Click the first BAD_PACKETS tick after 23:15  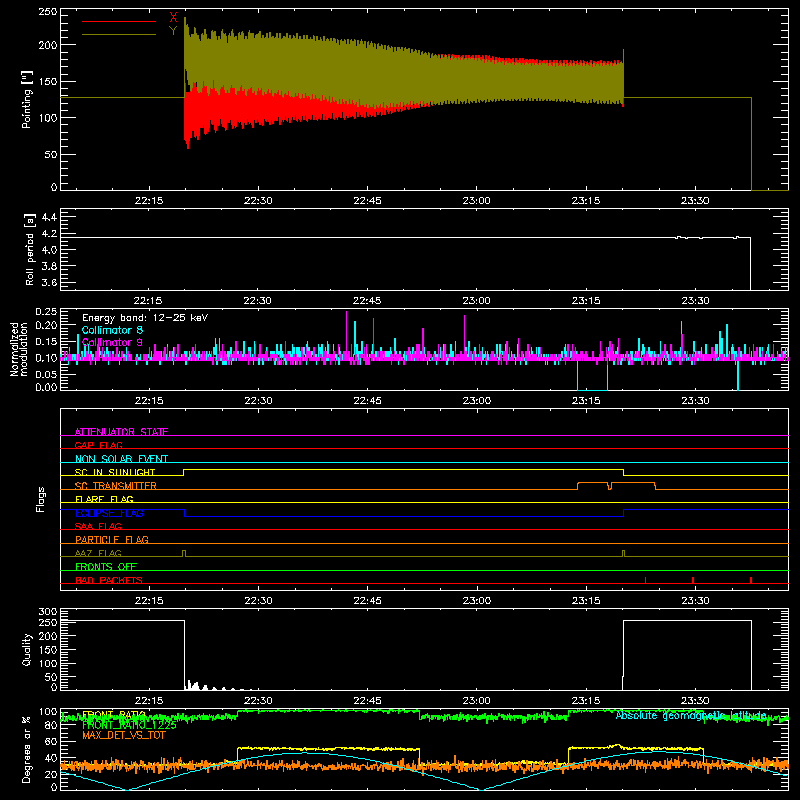(x=645, y=580)
